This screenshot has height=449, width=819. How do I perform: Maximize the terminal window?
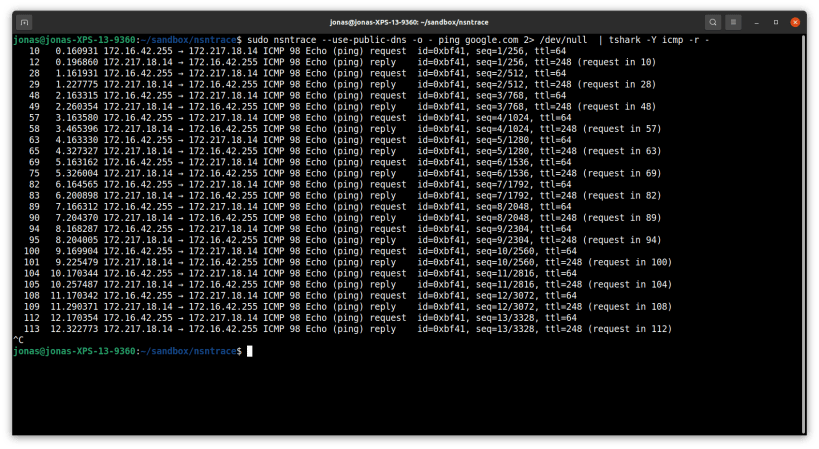point(776,22)
